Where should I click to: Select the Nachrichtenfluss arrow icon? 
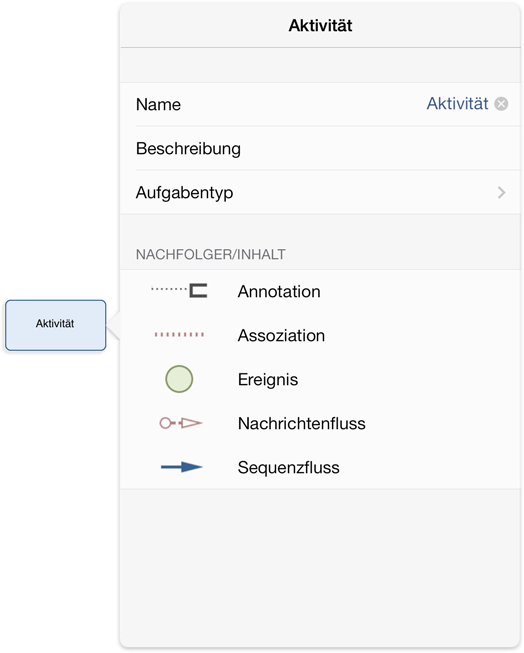[180, 423]
